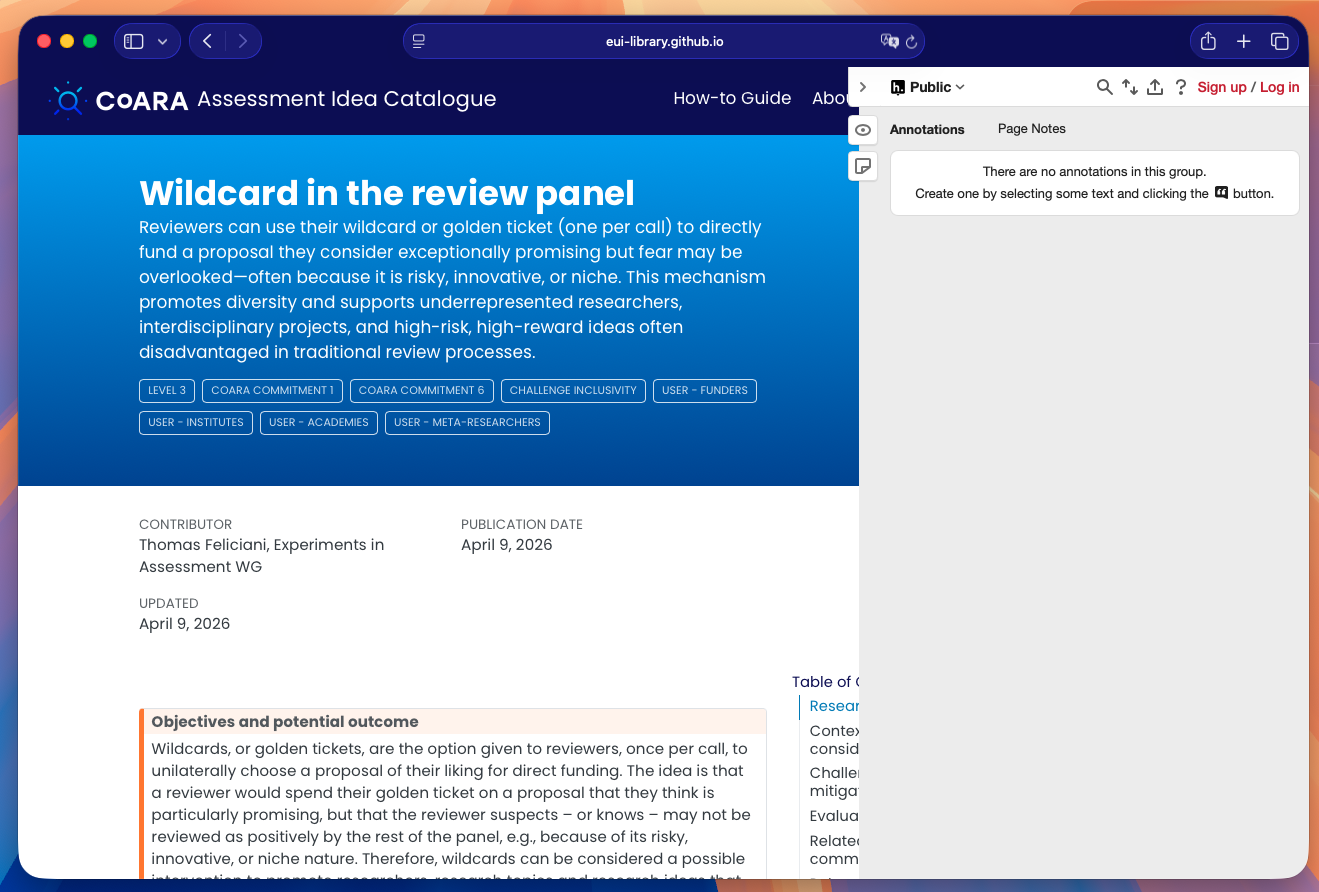Click the Log in link
1319x892 pixels.
coord(1279,87)
